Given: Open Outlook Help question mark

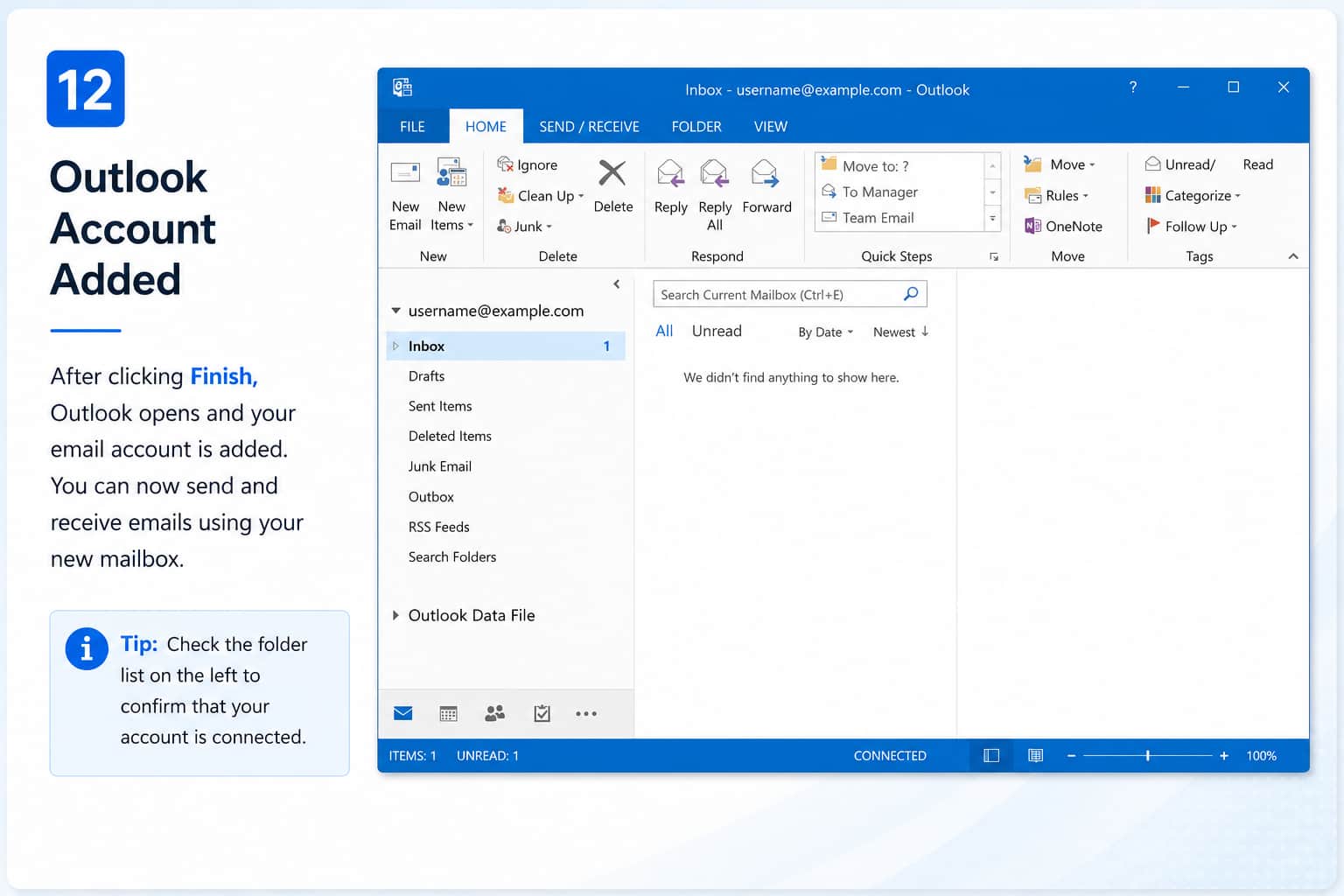Looking at the screenshot, I should point(1133,87).
